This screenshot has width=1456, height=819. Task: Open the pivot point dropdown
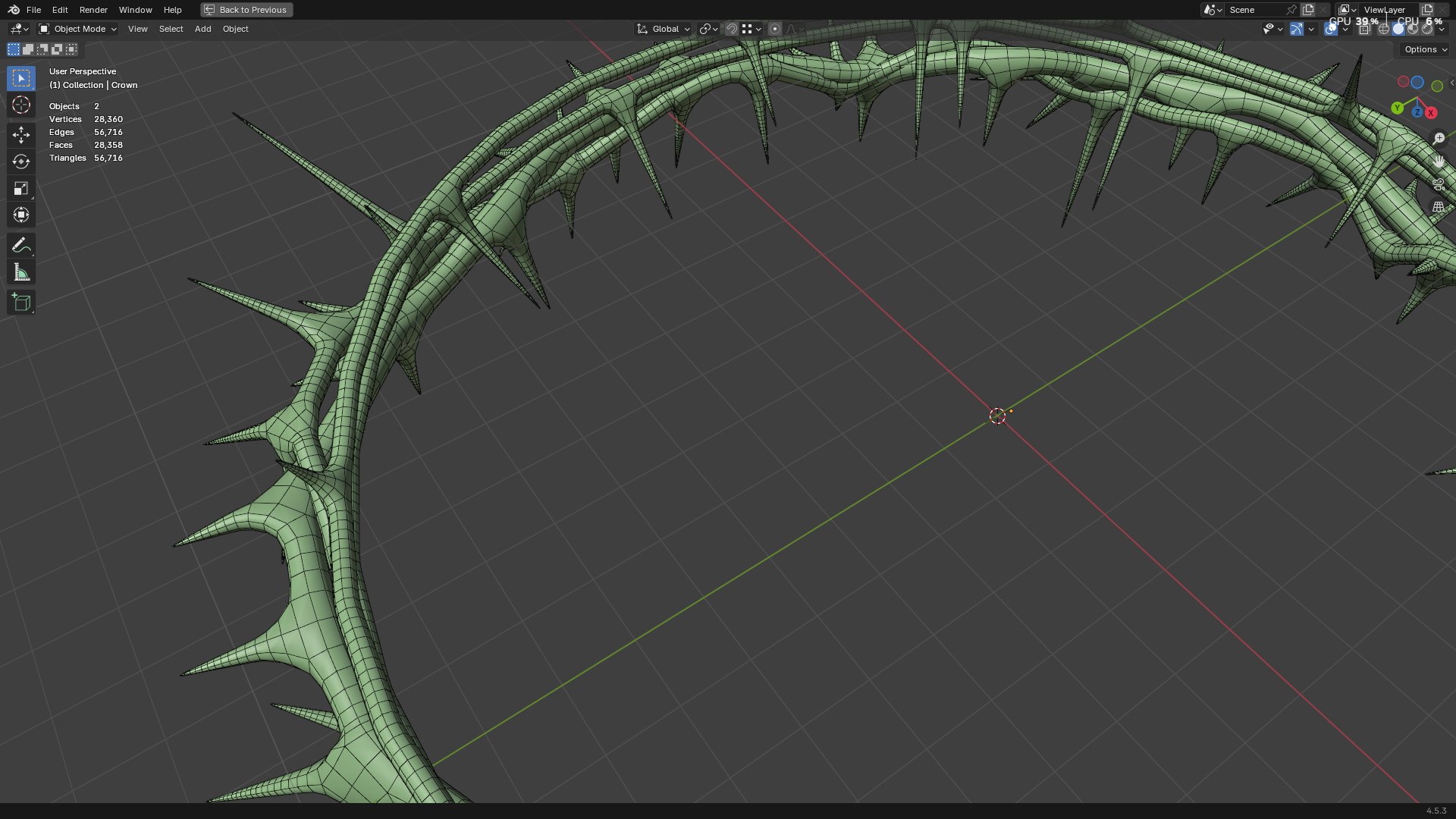[x=708, y=29]
